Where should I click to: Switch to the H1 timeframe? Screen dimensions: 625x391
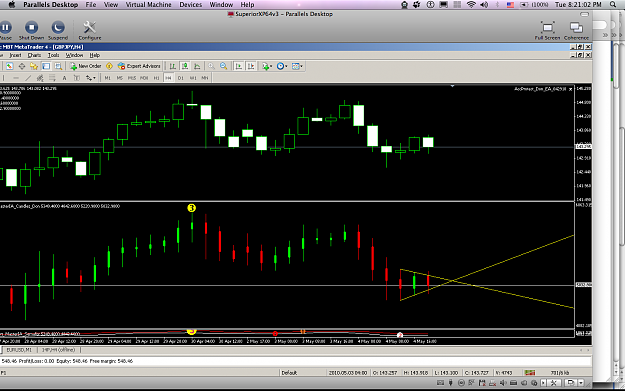click(x=156, y=78)
